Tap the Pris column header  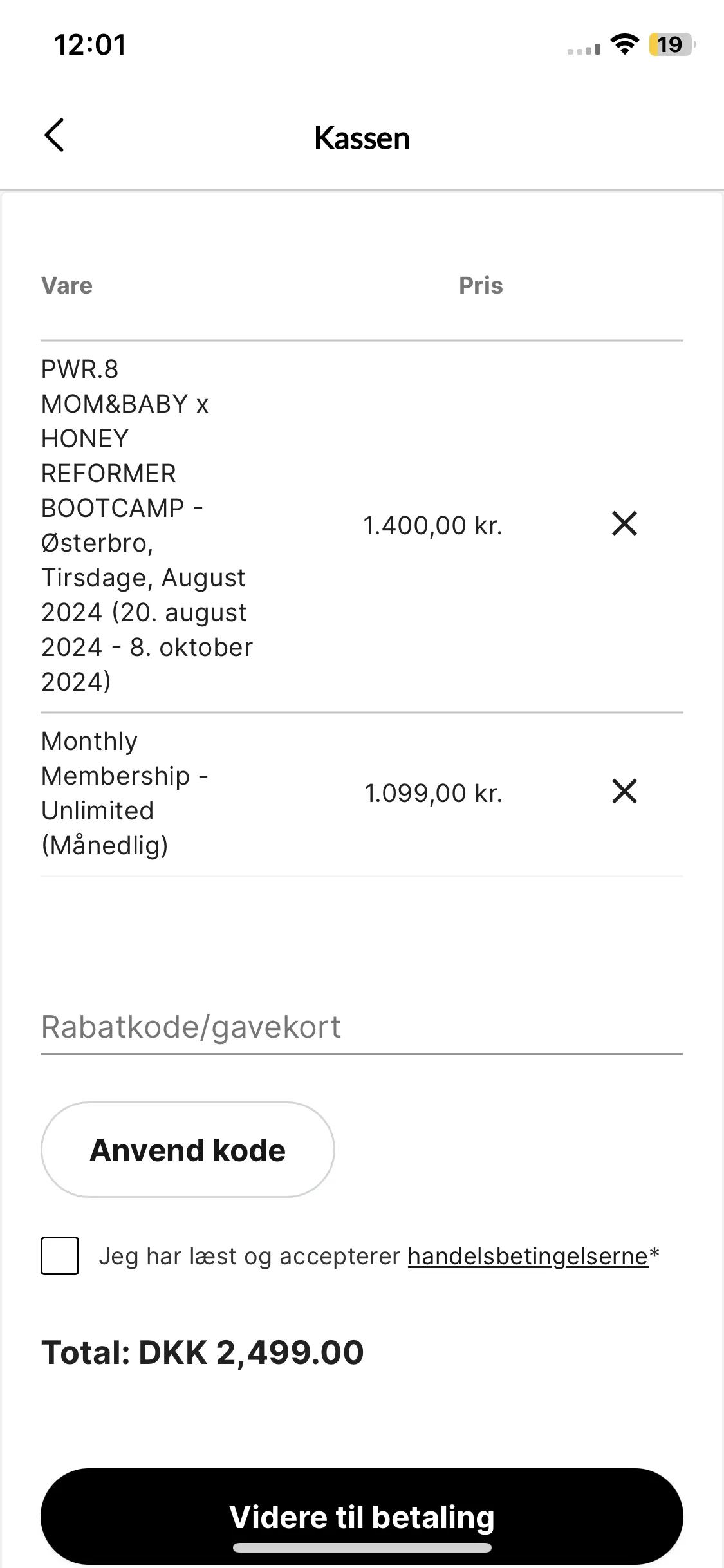pos(481,285)
